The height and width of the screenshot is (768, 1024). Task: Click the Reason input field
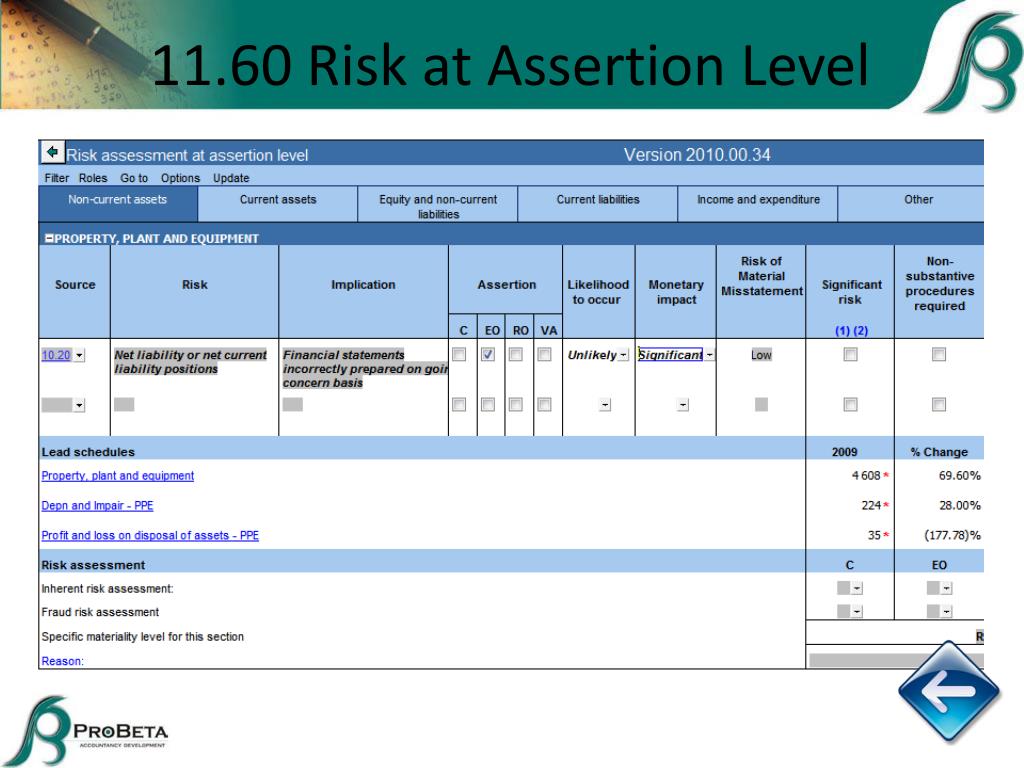tap(896, 660)
